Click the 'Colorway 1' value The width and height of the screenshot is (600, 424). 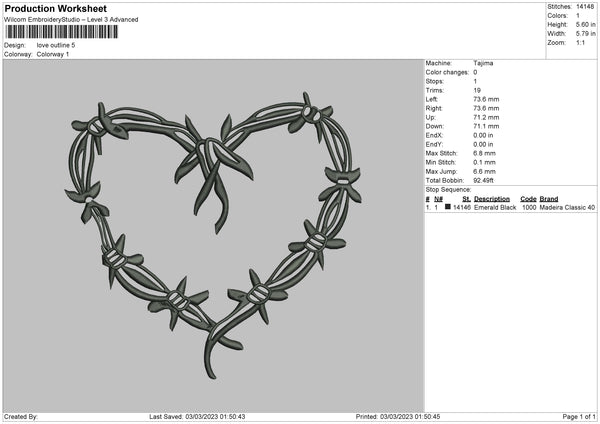tap(53, 54)
